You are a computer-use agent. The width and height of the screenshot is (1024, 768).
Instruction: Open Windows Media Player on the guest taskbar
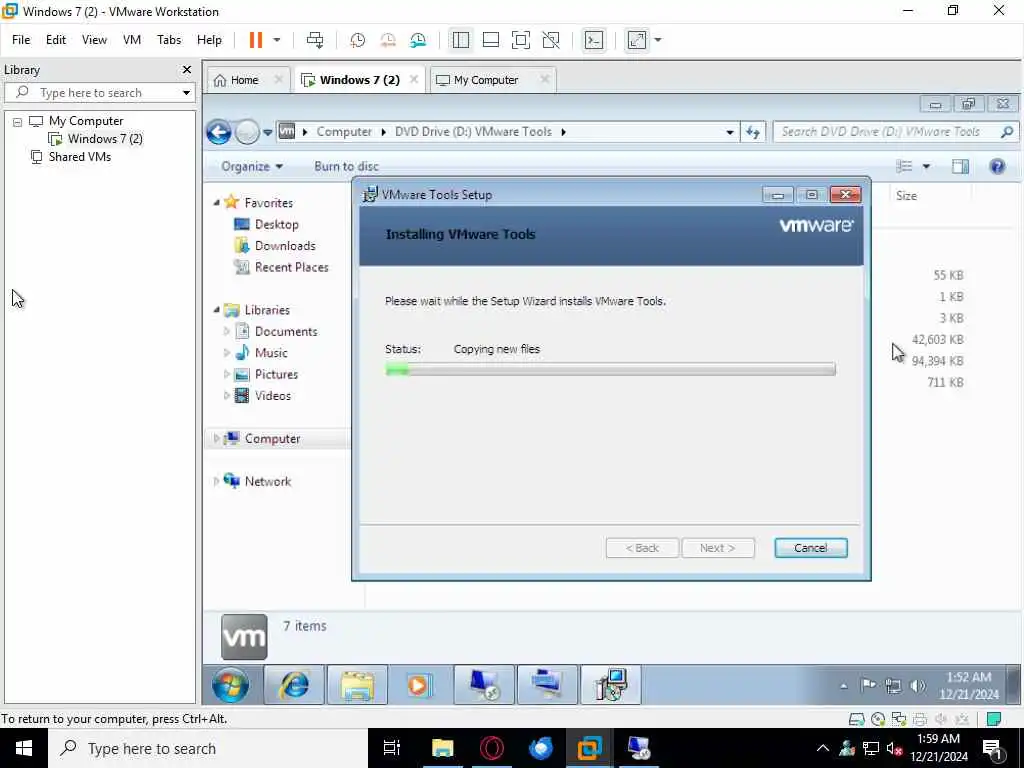point(419,685)
